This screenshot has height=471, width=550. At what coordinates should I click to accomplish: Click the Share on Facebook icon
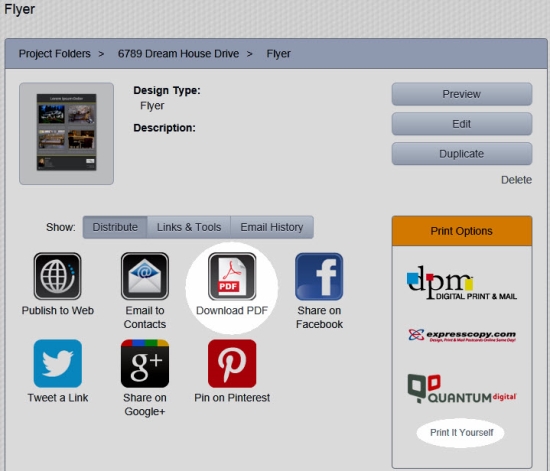(x=319, y=276)
